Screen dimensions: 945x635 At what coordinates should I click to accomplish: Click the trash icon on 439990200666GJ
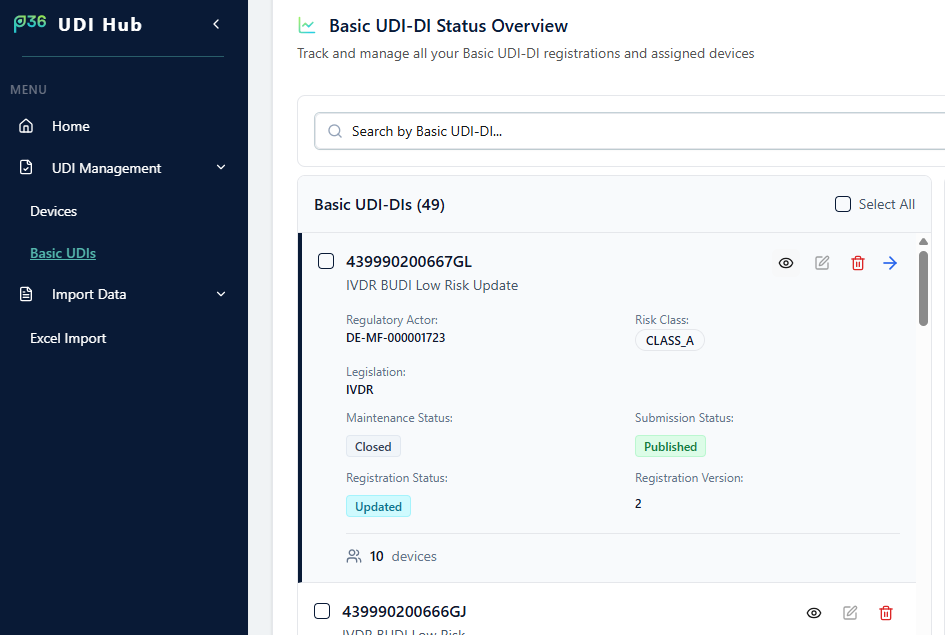(886, 611)
